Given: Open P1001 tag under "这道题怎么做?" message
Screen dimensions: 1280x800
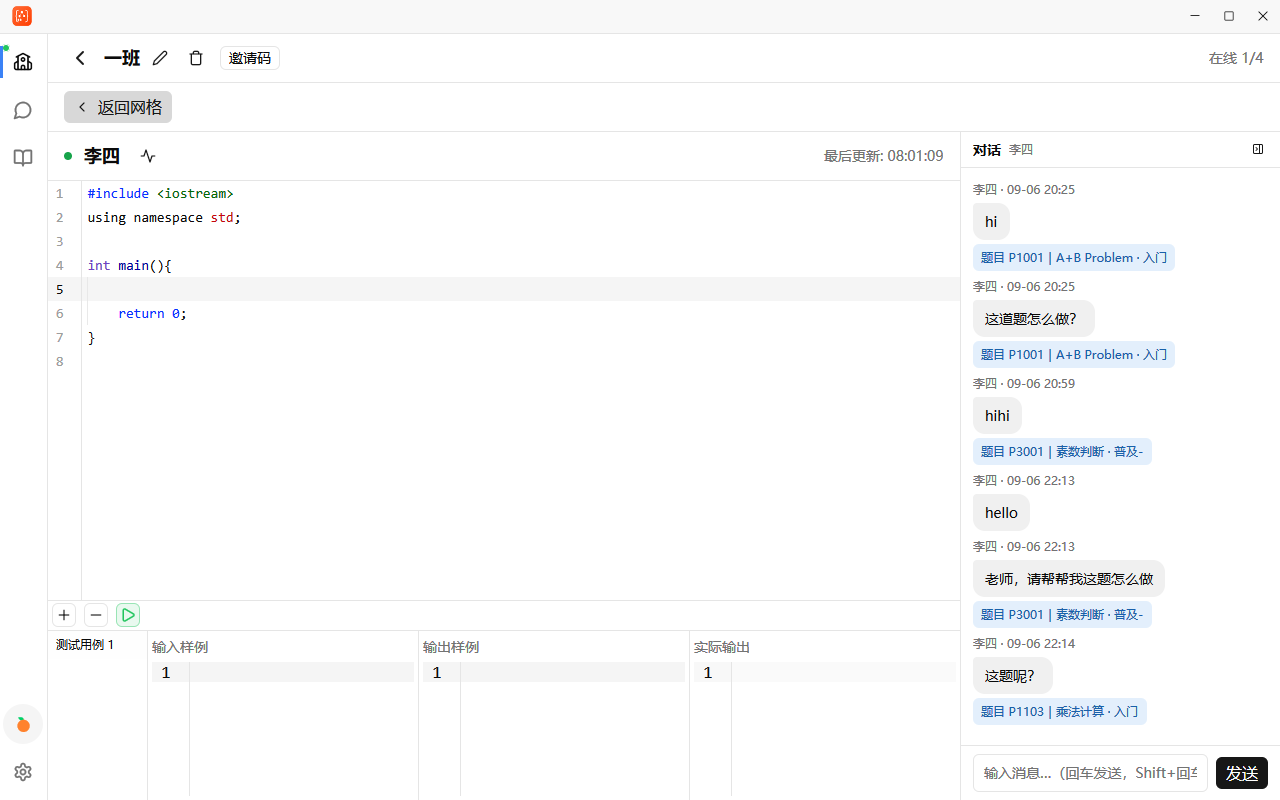Looking at the screenshot, I should click(x=1074, y=355).
